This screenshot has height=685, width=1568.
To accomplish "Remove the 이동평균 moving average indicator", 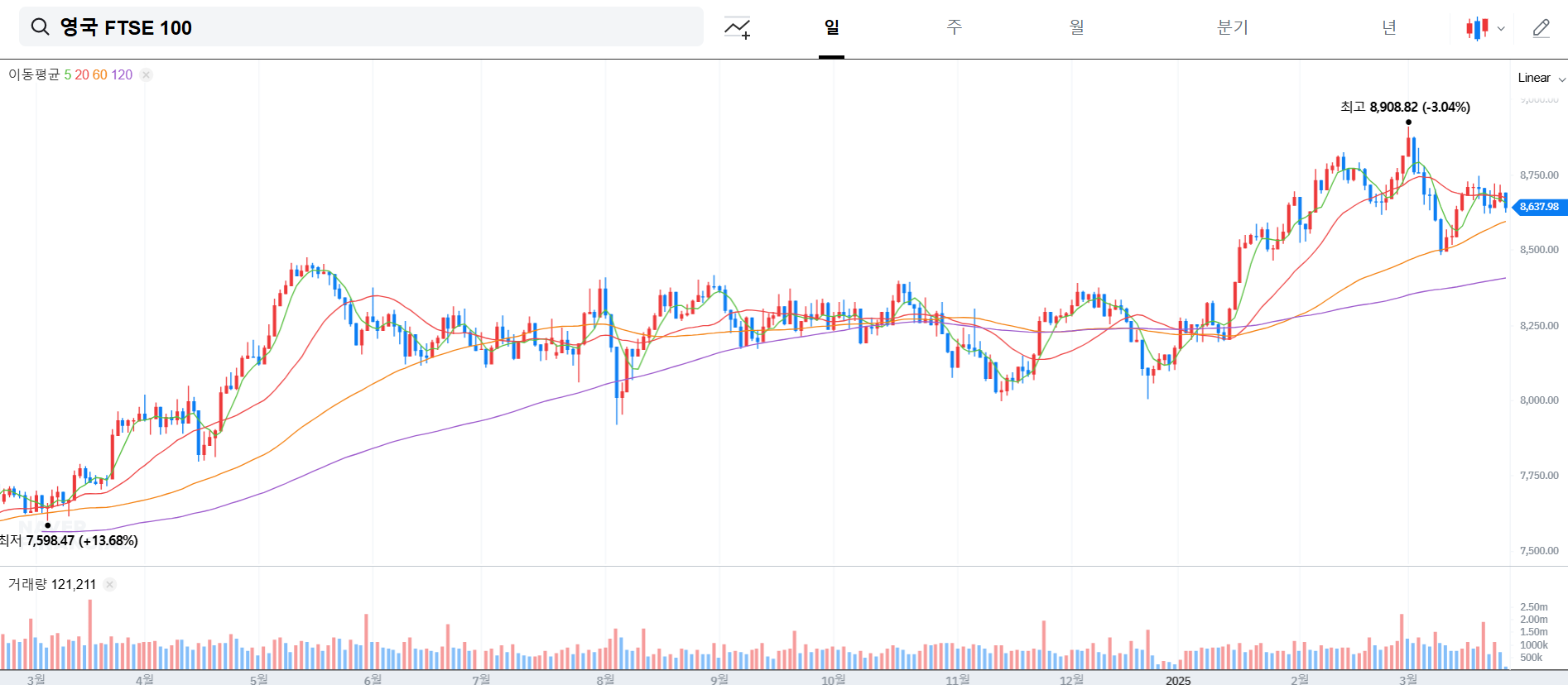I will point(146,74).
